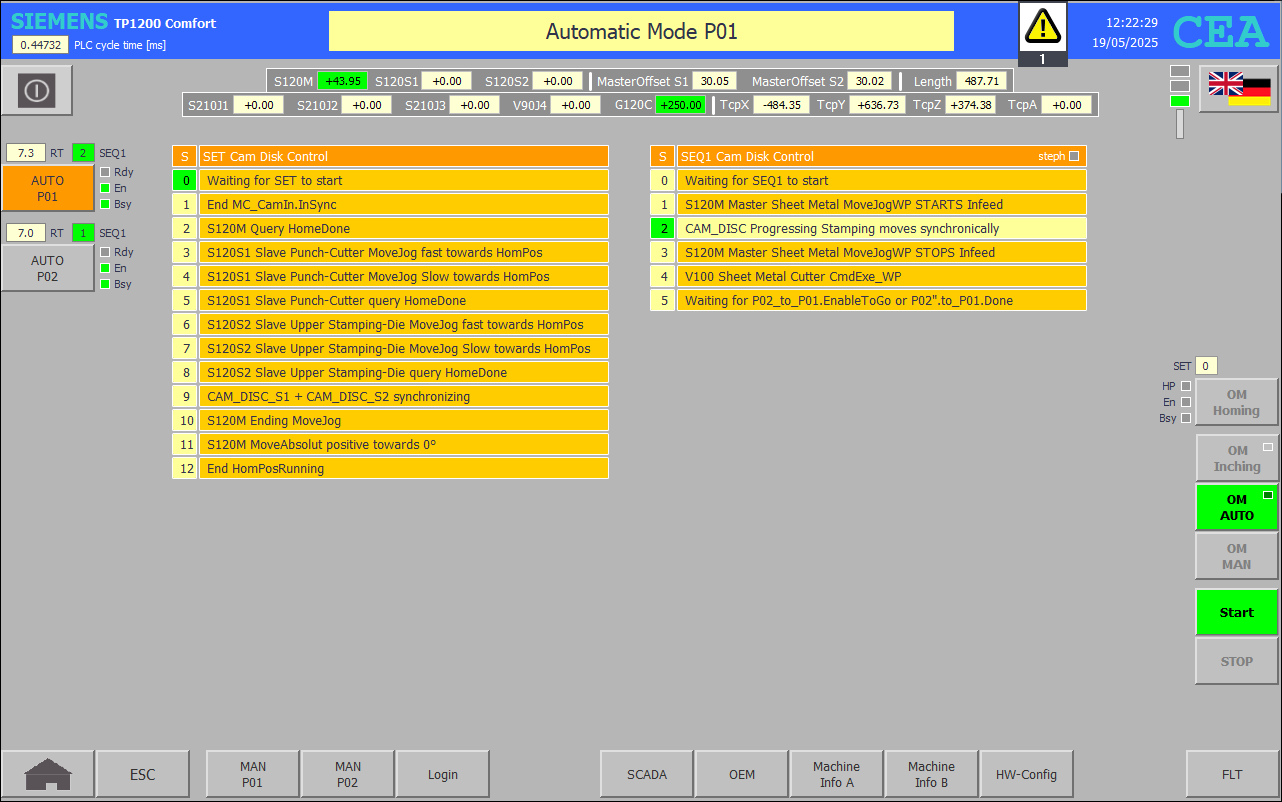Open the HW-Config page
This screenshot has width=1282, height=802.
tap(1026, 774)
